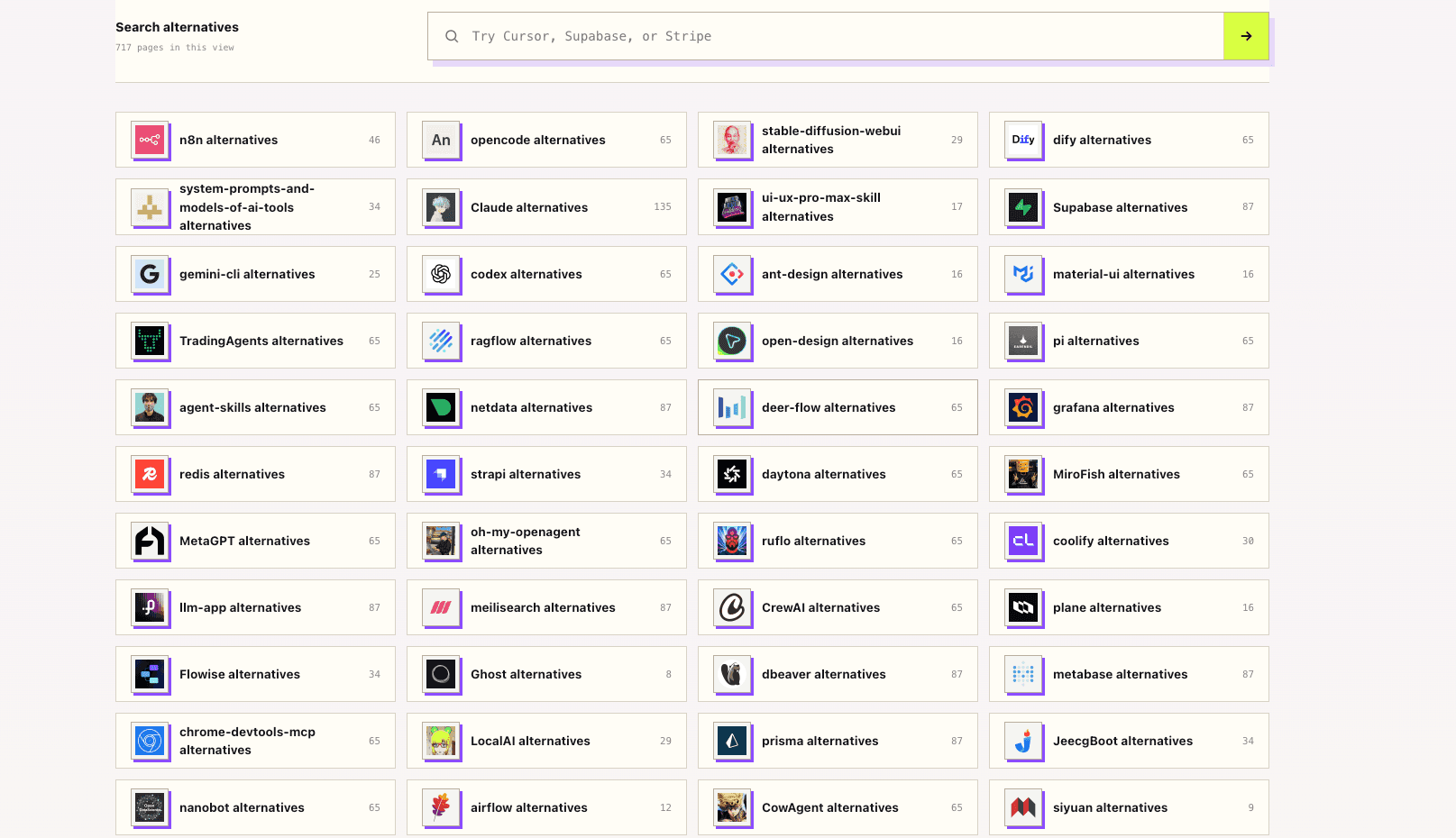The height and width of the screenshot is (838, 1456).
Task: Focus the search alternatives input field
Action: (825, 36)
